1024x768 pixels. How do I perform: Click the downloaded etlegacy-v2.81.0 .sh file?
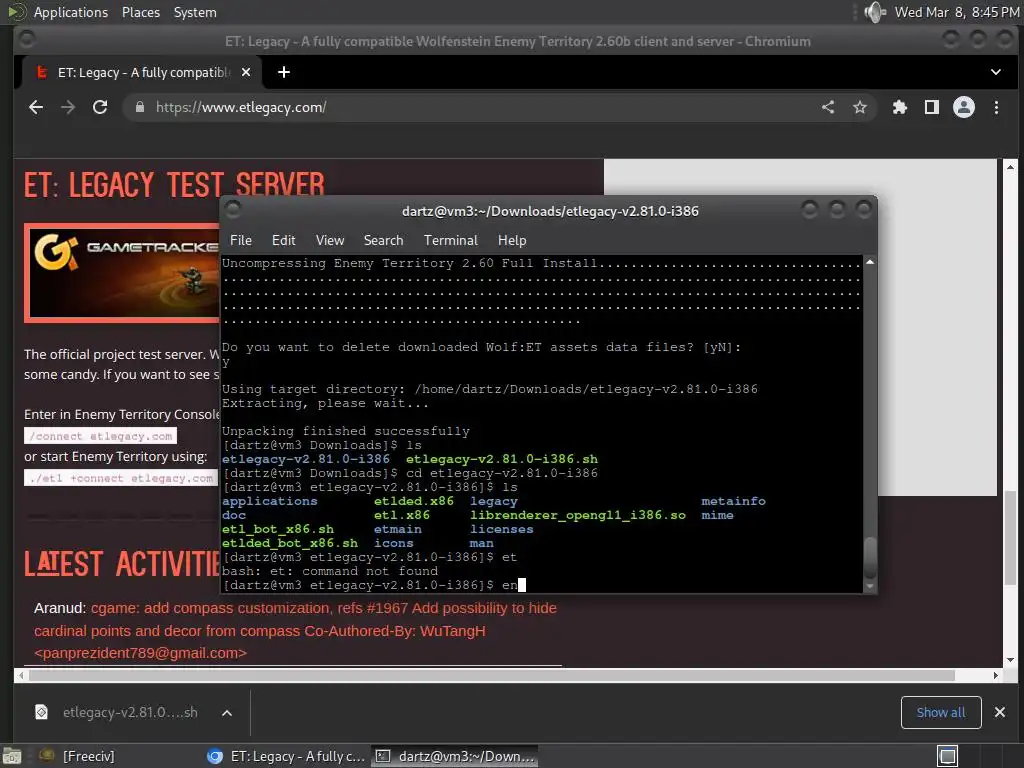tap(130, 712)
